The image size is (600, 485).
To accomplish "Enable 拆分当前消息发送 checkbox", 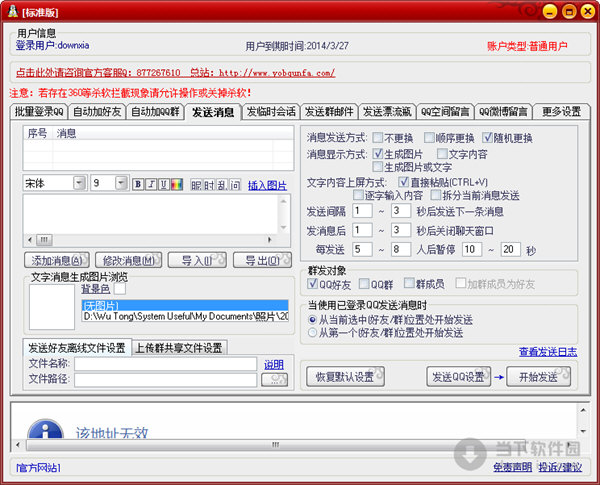I will pyautogui.click(x=436, y=195).
